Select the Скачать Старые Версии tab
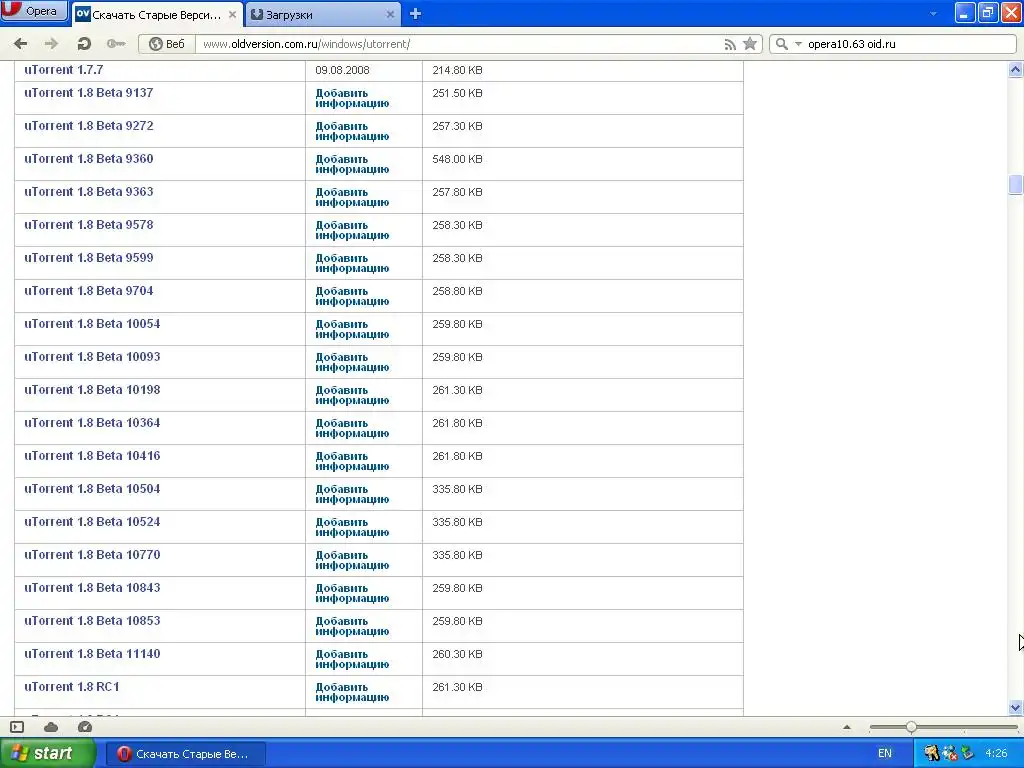The image size is (1024, 768). pos(157,14)
